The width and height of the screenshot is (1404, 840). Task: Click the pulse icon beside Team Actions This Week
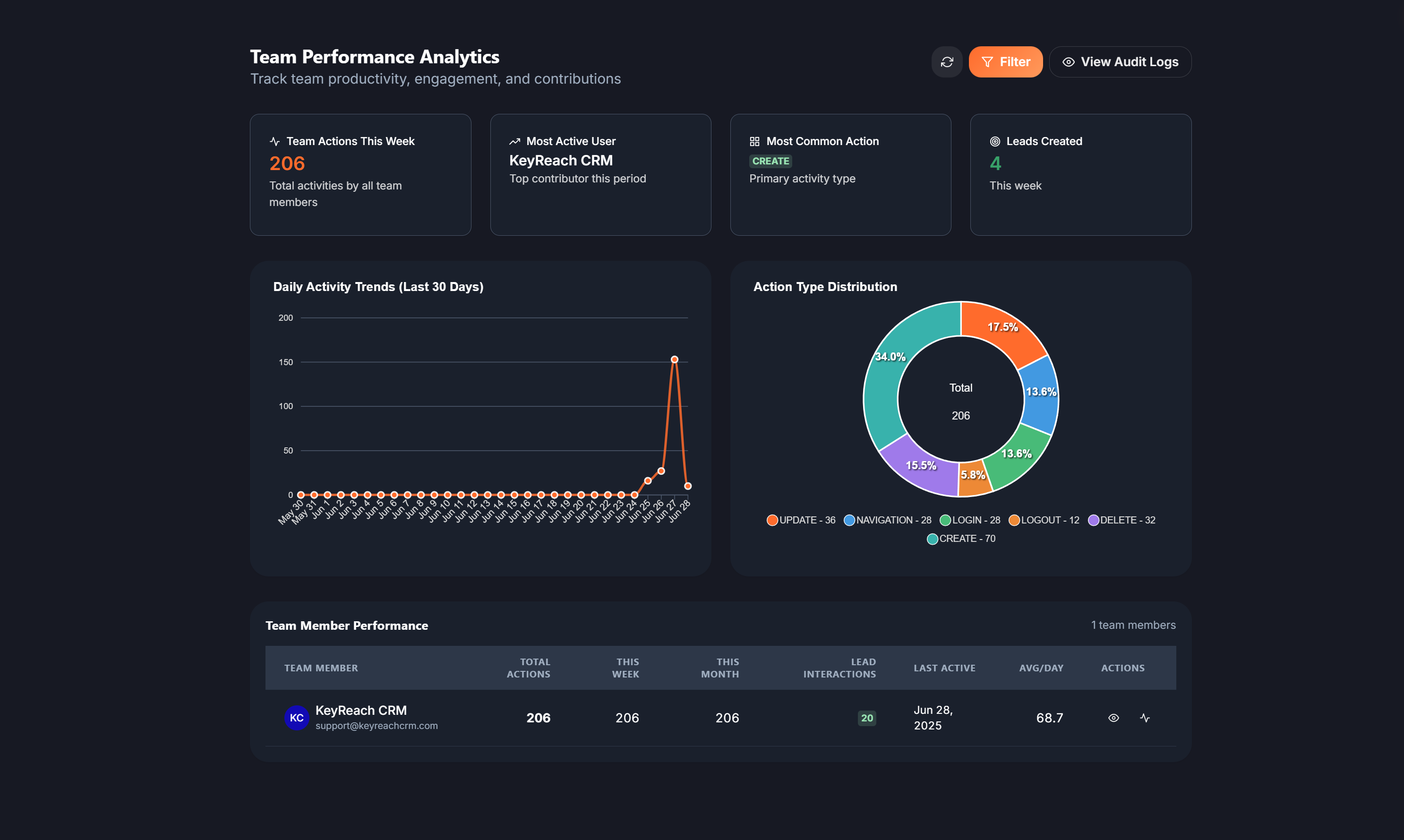tap(275, 142)
